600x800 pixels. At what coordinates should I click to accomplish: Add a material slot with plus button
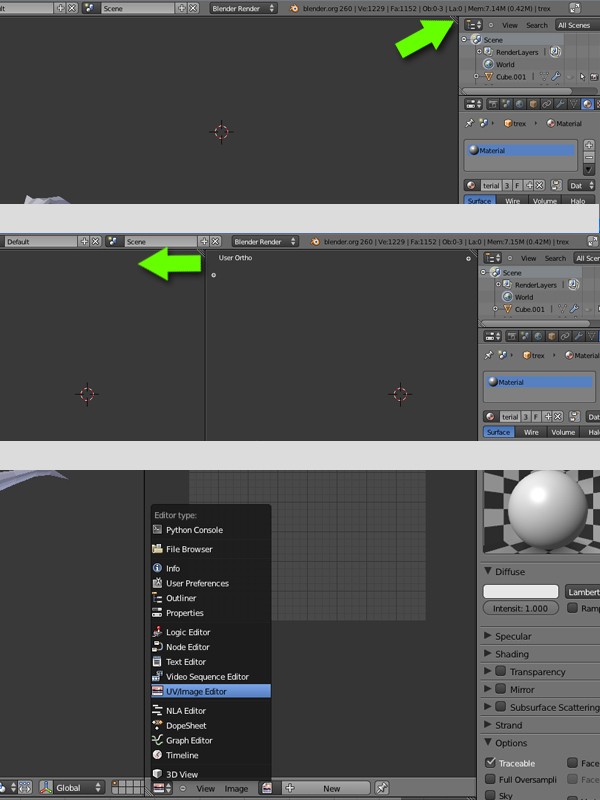pos(589,145)
